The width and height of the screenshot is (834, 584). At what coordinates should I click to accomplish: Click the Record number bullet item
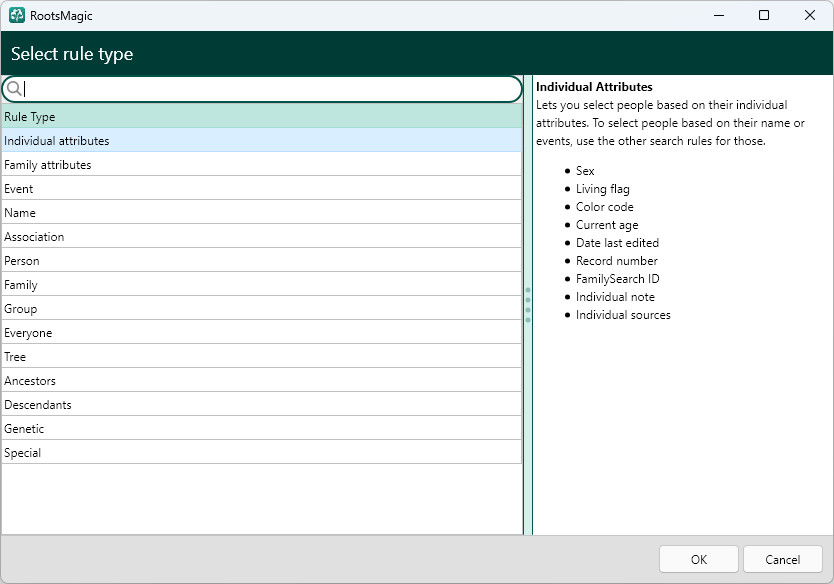(616, 261)
